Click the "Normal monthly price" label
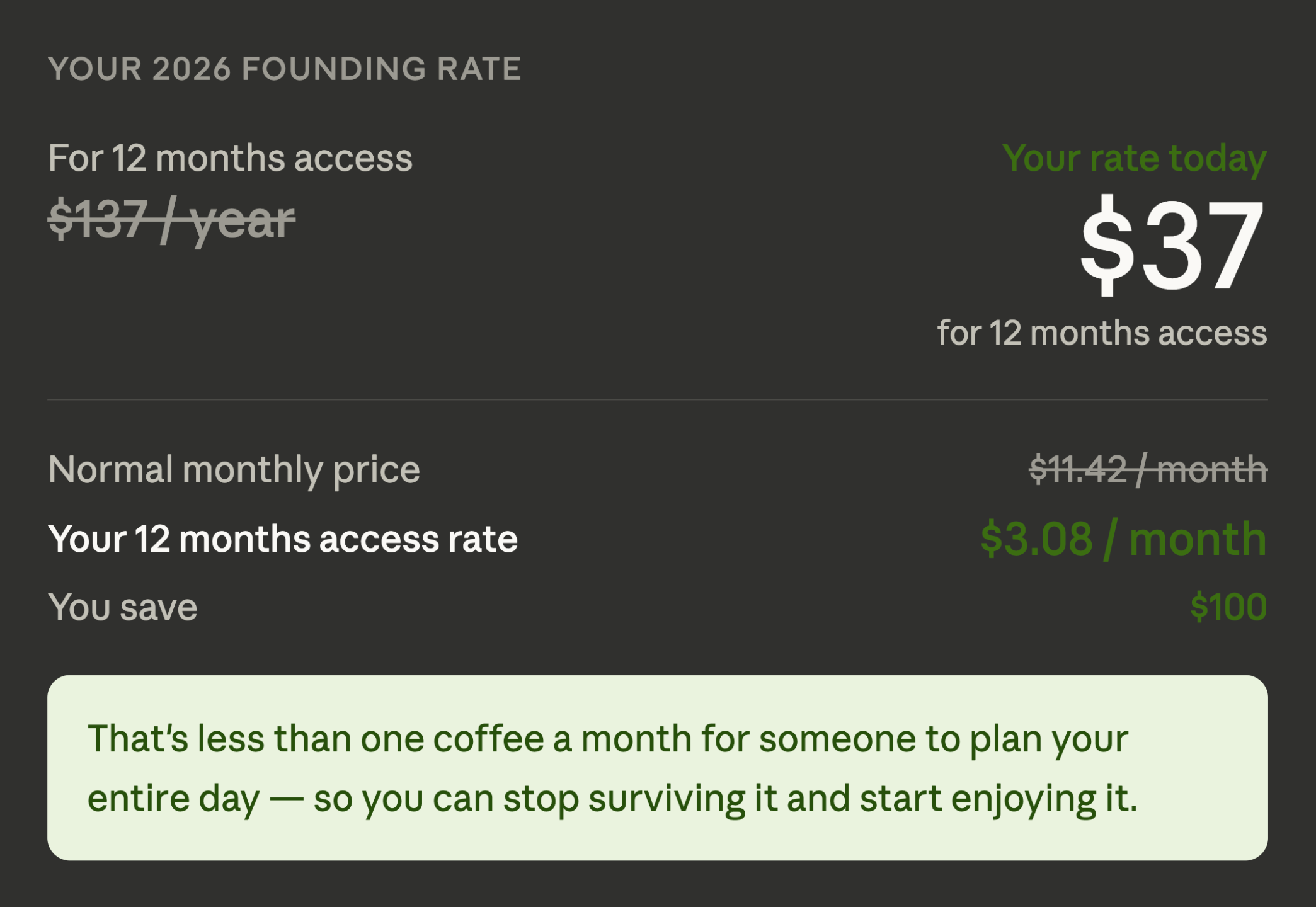The width and height of the screenshot is (1316, 907). [x=234, y=469]
